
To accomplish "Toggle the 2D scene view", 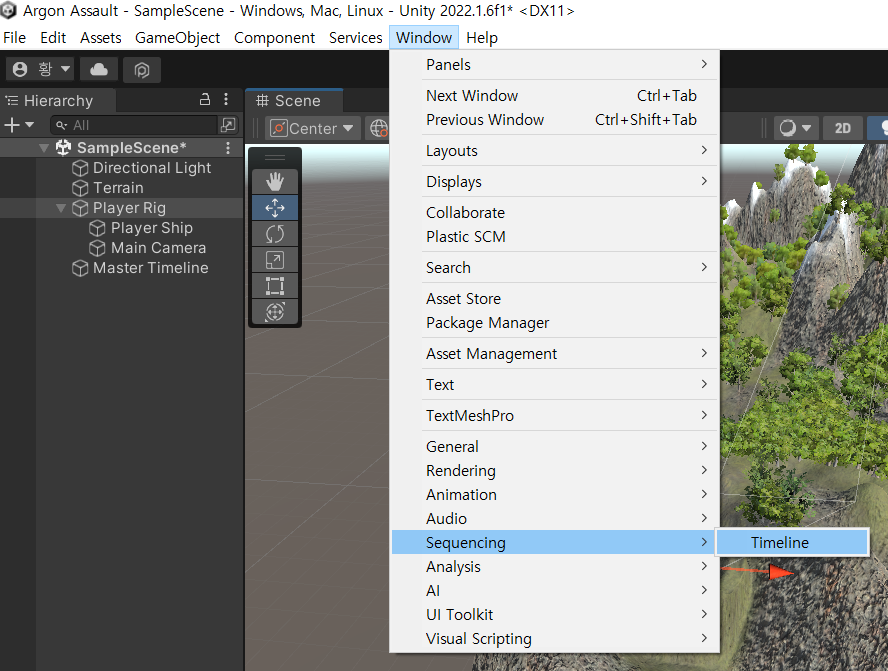I will 842,129.
